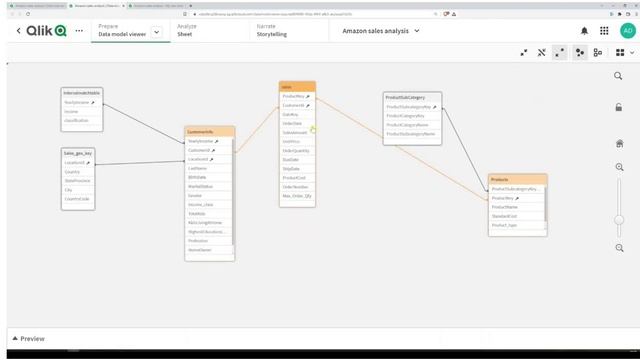640x360 pixels.
Task: Open the three-dot navigation menu
Action: 79,31
